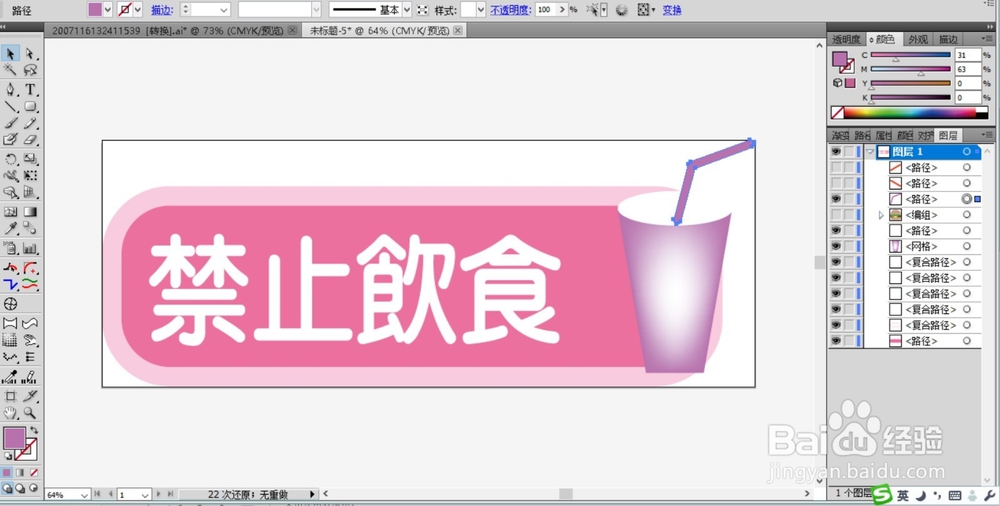Select the Type tool

tap(30, 89)
